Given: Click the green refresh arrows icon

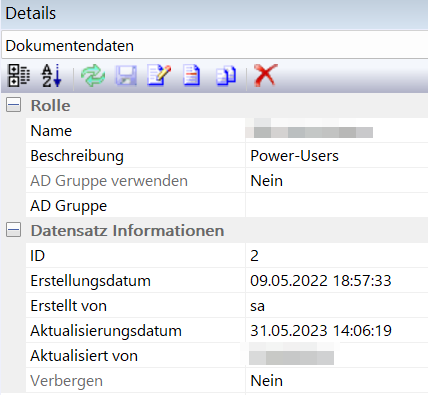Looking at the screenshot, I should click(93, 76).
